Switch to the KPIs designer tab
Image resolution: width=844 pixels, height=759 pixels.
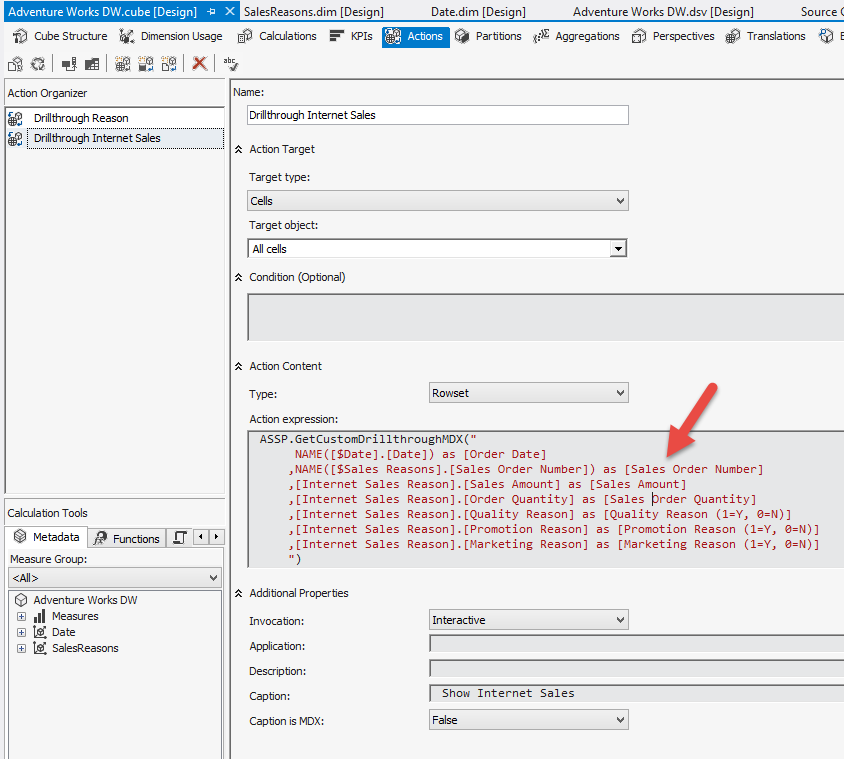351,36
